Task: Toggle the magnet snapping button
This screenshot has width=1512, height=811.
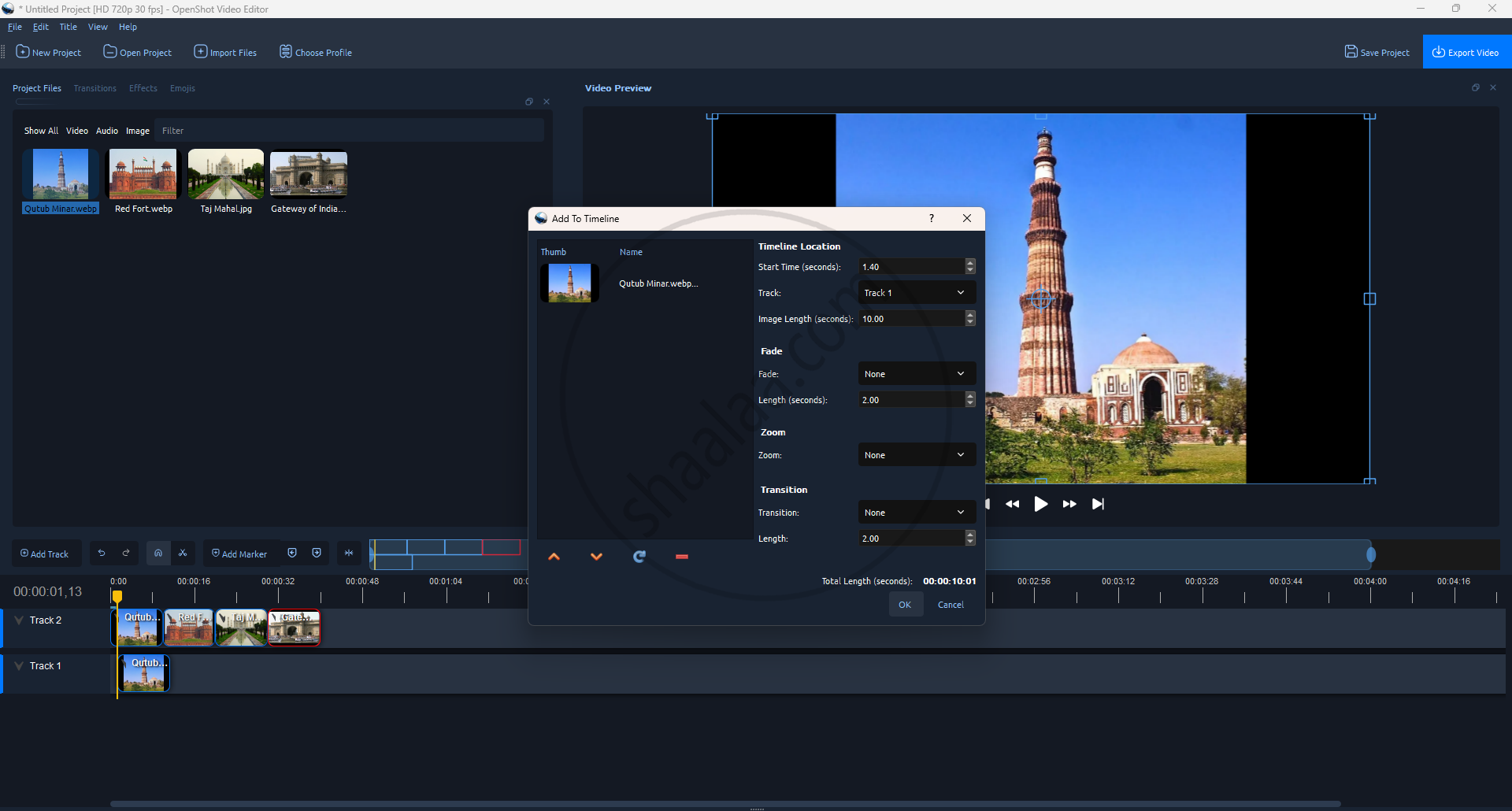Action: 158,554
